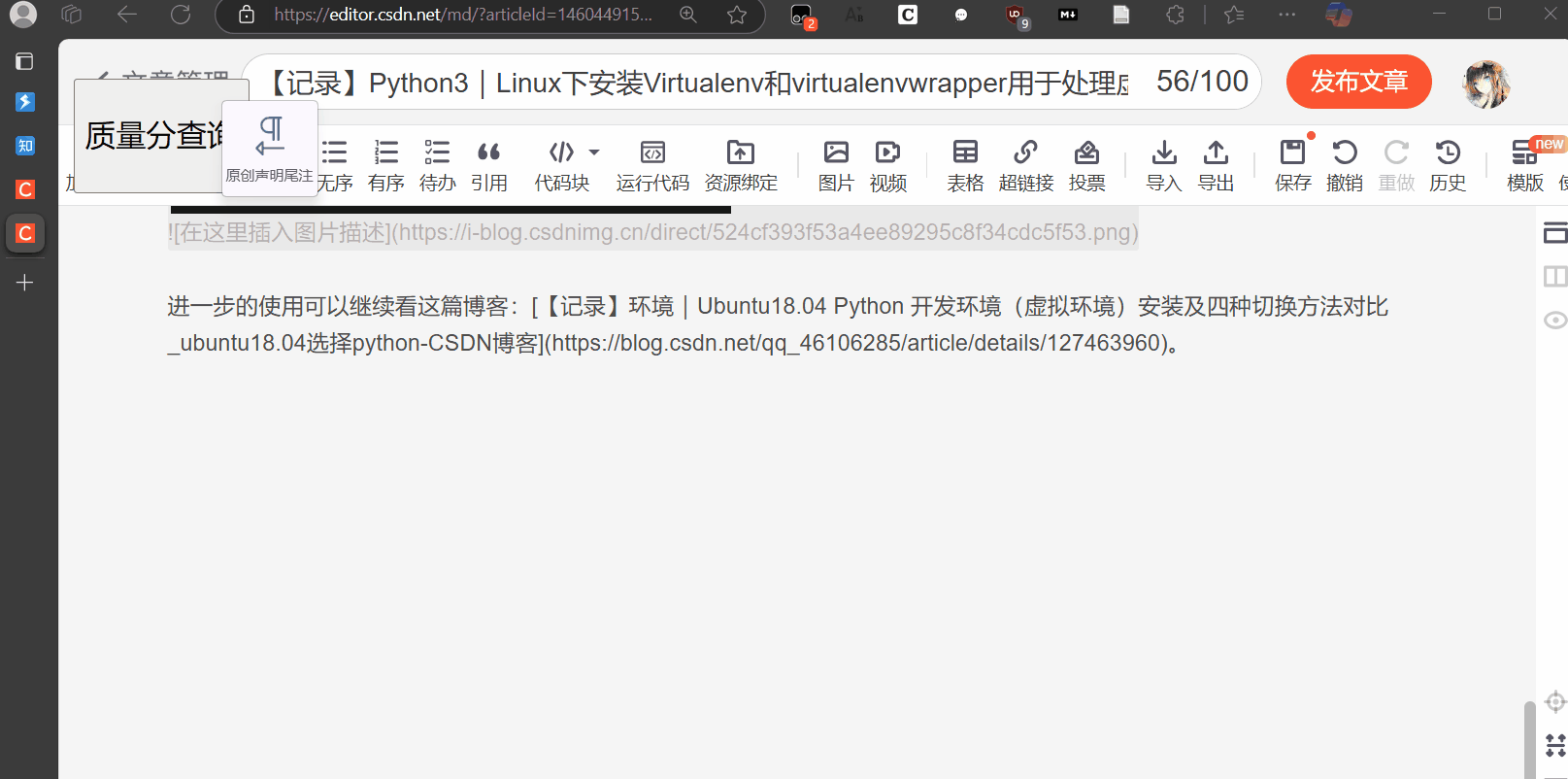The image size is (1568, 779).
Task: Save the article (保存)
Action: [1293, 166]
